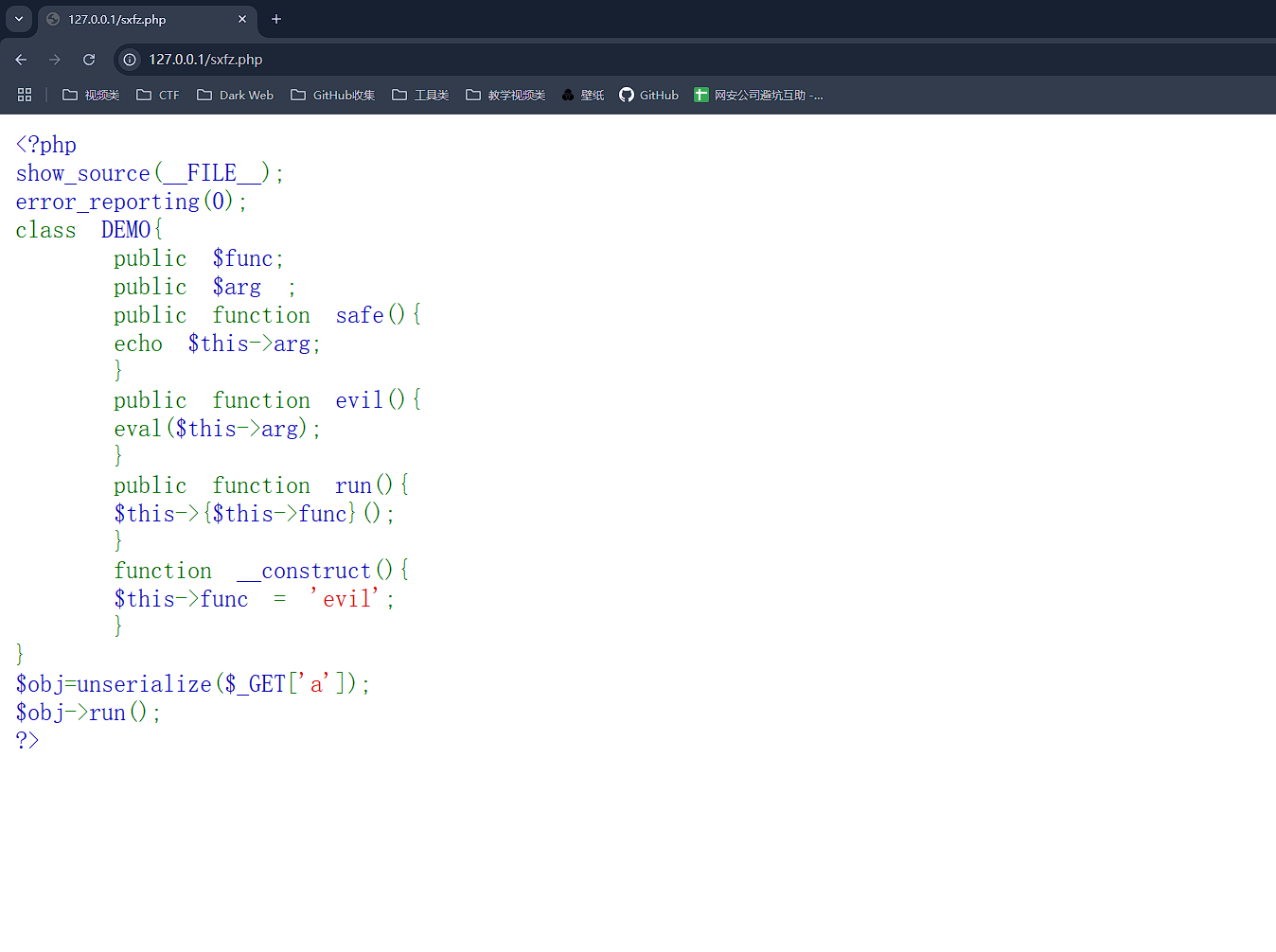This screenshot has height=952, width=1276.
Task: Click the '<?php' opening tag text
Action: tap(46, 145)
